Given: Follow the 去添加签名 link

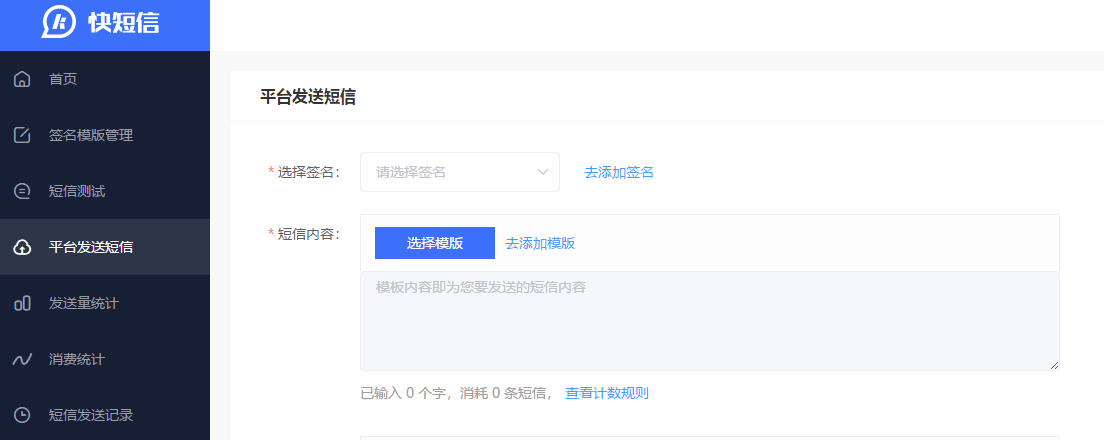Looking at the screenshot, I should coord(619,172).
